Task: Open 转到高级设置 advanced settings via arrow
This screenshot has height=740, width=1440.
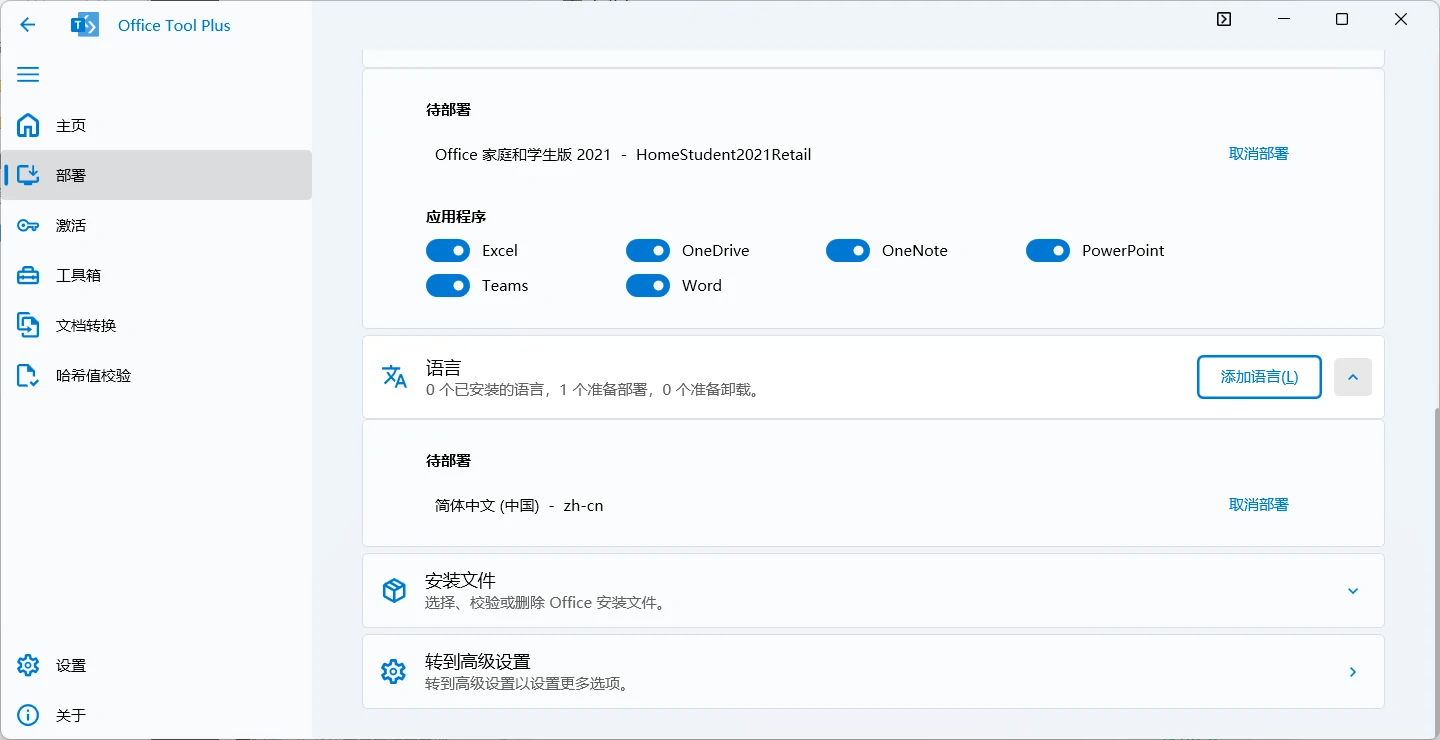Action: tap(1353, 672)
